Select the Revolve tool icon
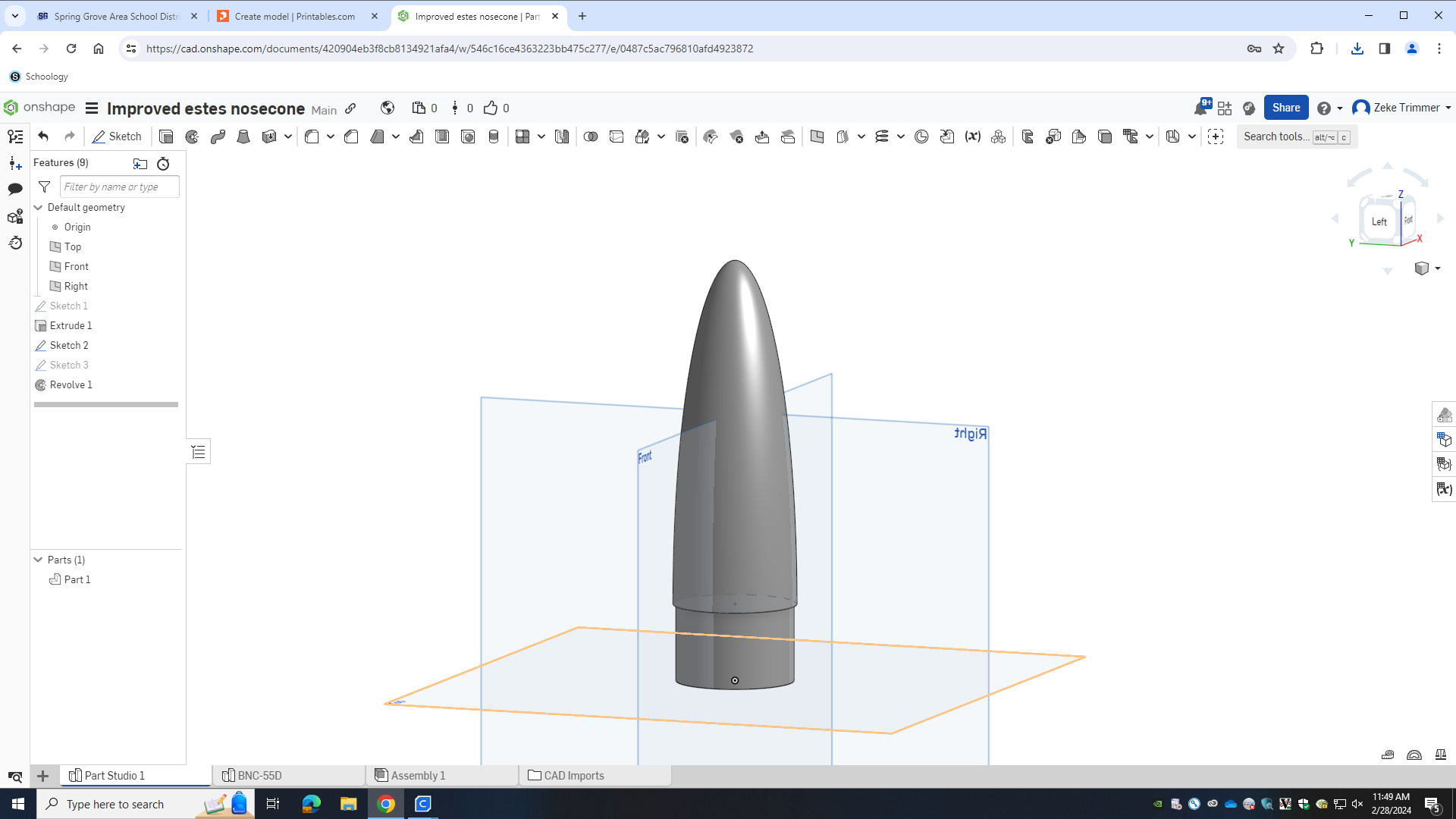Image resolution: width=1456 pixels, height=819 pixels. (x=192, y=136)
